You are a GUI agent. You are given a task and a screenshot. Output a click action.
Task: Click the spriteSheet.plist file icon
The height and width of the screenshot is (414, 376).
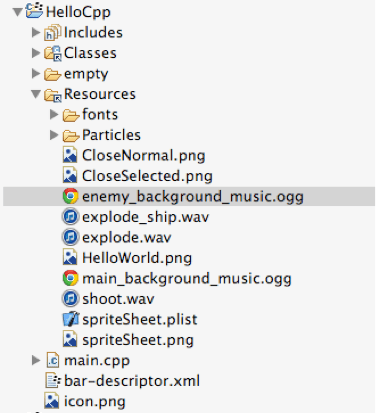[x=71, y=319]
